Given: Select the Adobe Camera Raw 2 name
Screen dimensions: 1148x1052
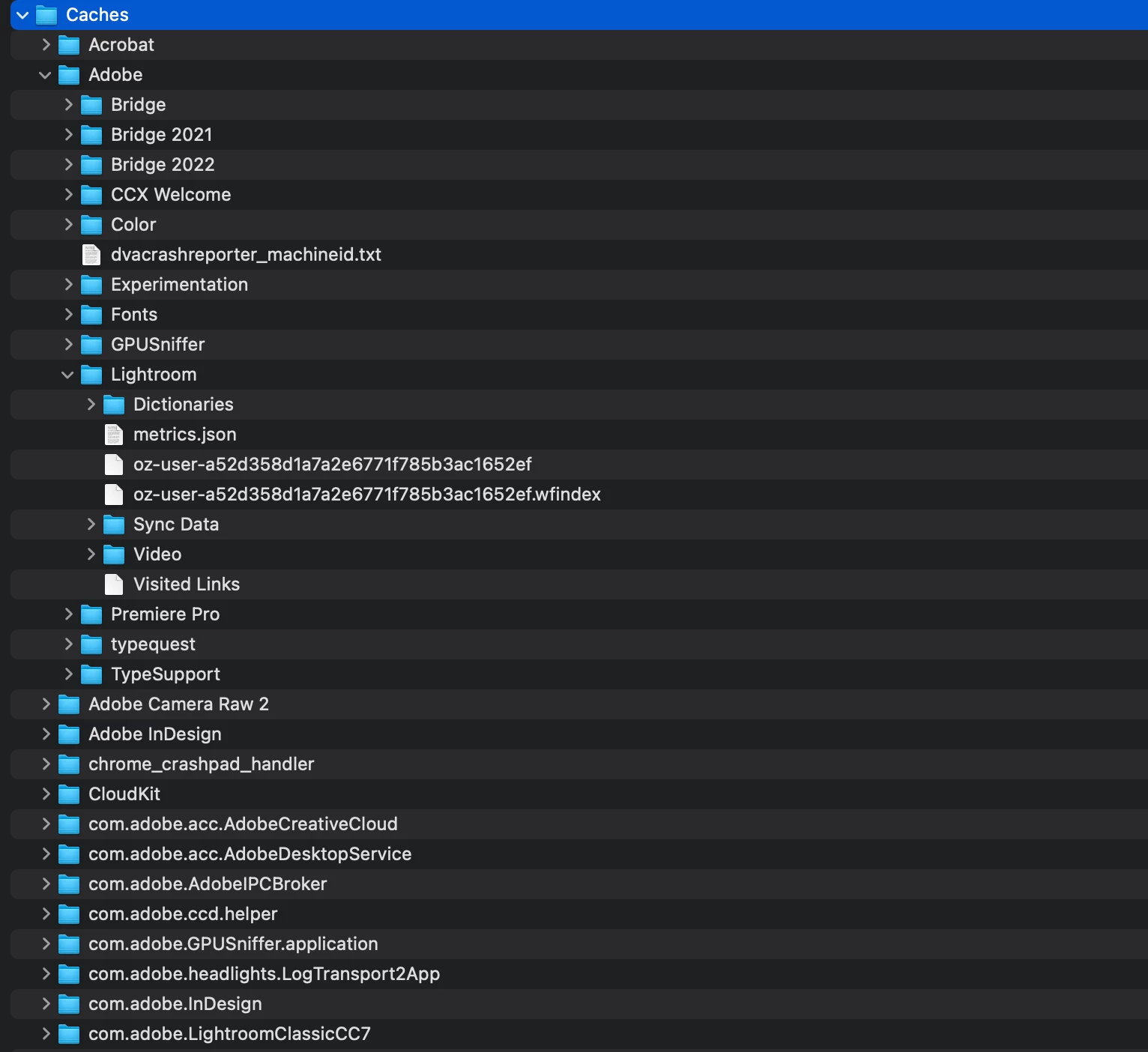Looking at the screenshot, I should 178,704.
